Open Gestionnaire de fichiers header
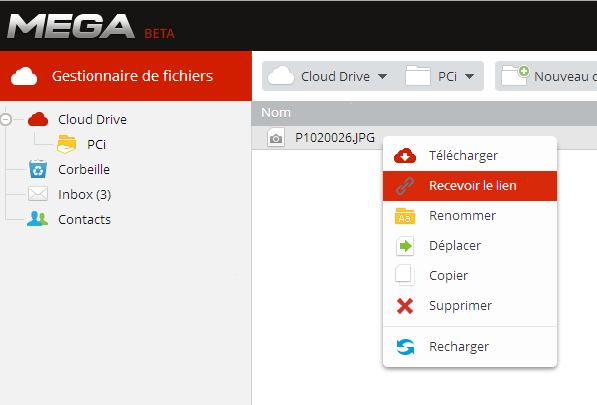The width and height of the screenshot is (597, 405). click(x=126, y=76)
